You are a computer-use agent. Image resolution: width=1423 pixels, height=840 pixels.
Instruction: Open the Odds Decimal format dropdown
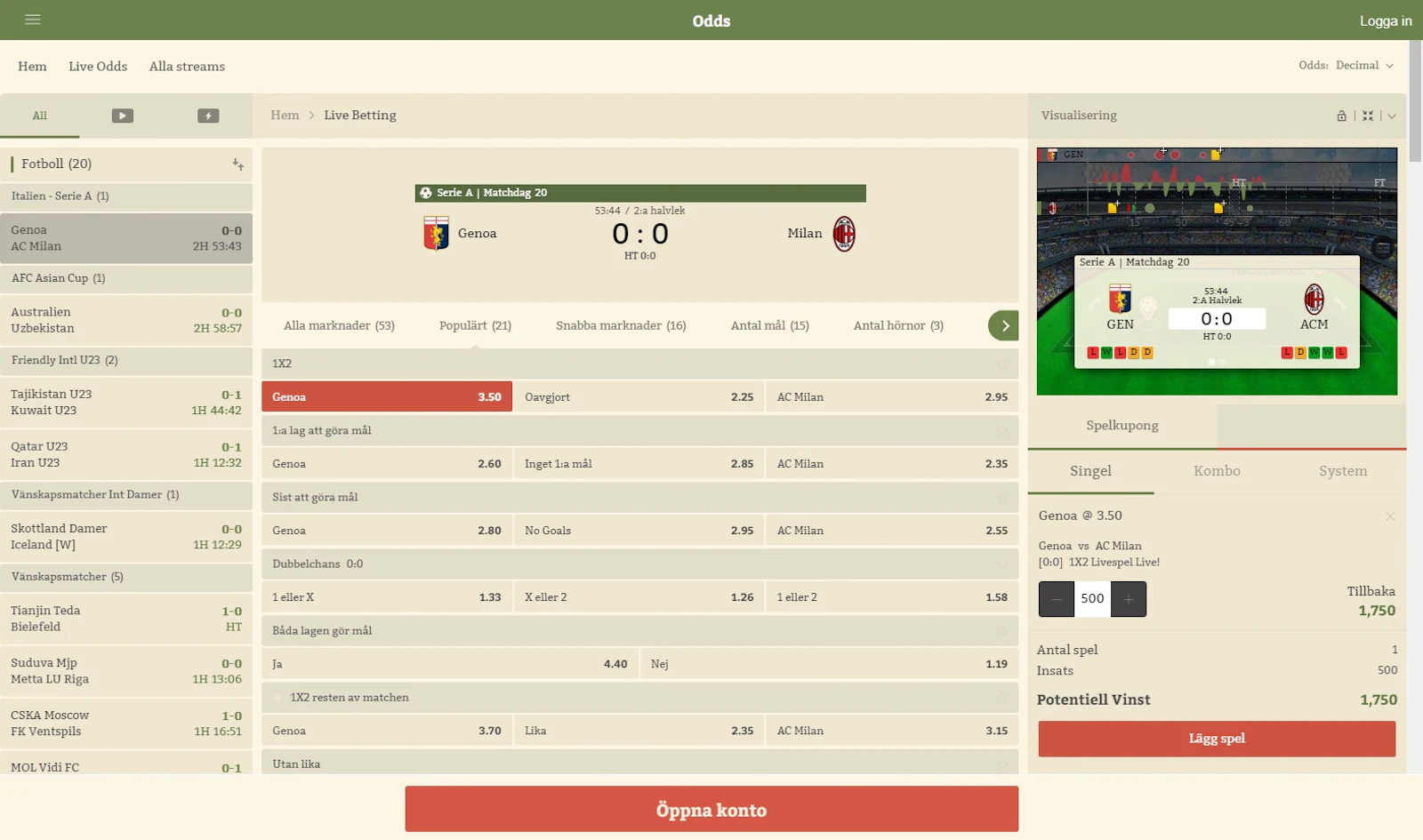tap(1347, 66)
